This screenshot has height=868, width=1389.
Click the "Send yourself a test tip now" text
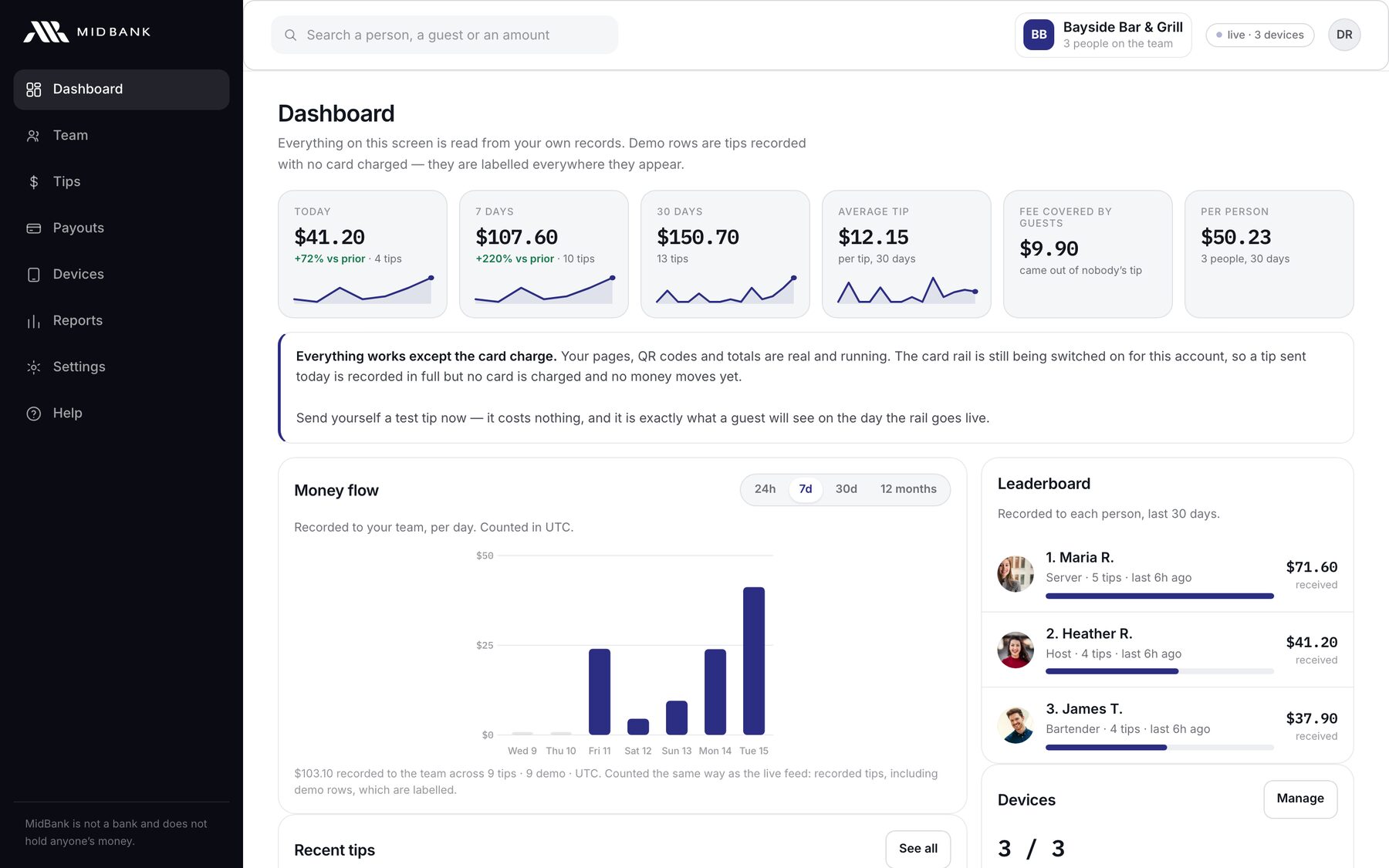381,418
